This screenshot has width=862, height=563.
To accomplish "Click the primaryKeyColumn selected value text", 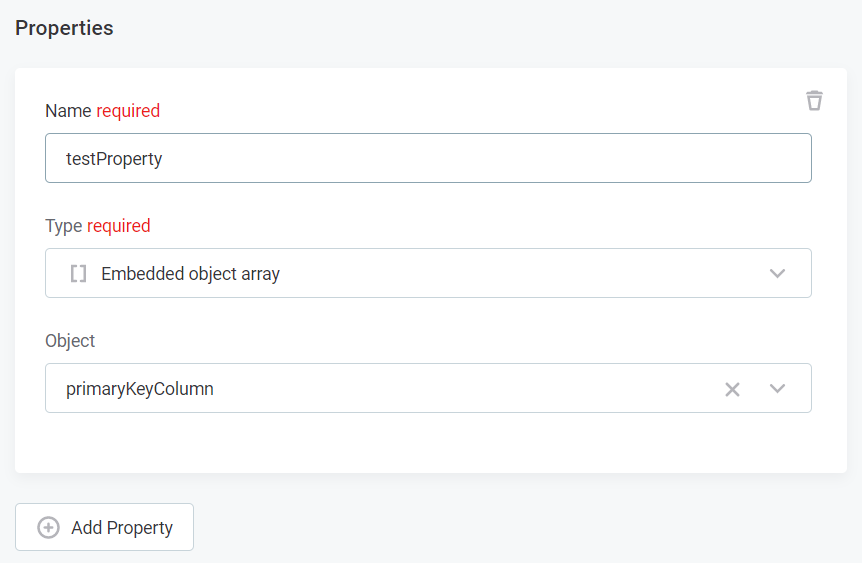I will [x=140, y=389].
